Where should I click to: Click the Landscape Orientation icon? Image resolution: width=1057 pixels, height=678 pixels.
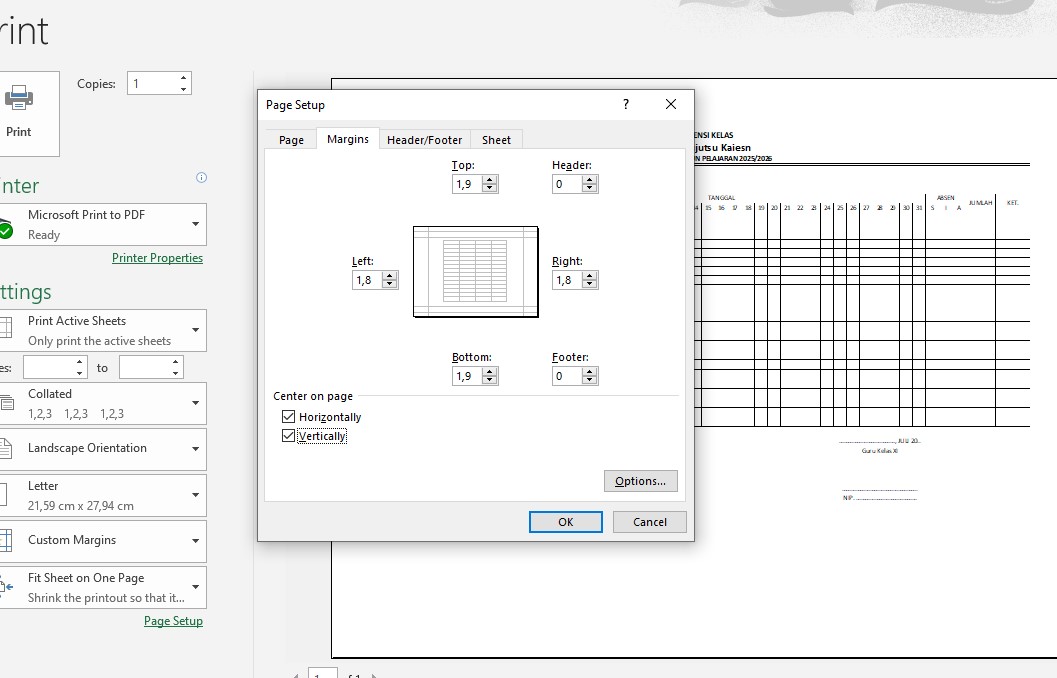coord(9,449)
